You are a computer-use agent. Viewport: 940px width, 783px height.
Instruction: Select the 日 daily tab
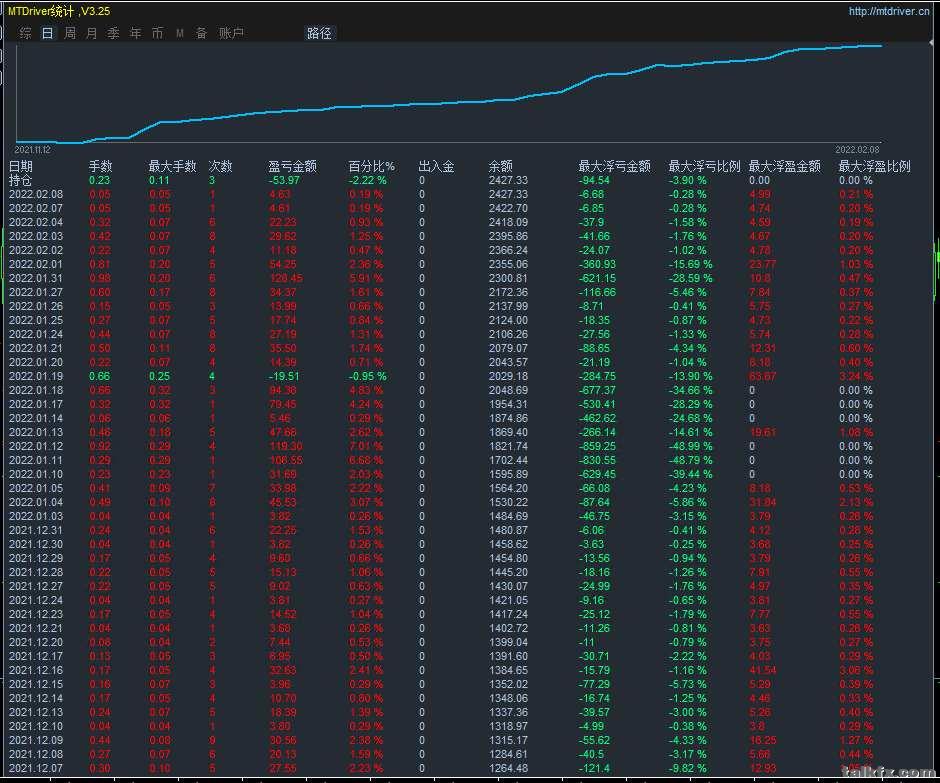[47, 33]
